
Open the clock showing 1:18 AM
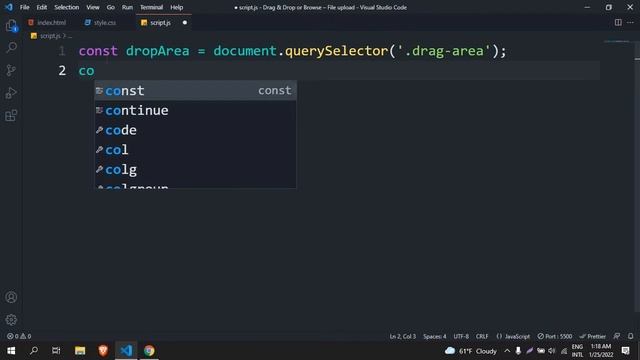tap(601, 351)
